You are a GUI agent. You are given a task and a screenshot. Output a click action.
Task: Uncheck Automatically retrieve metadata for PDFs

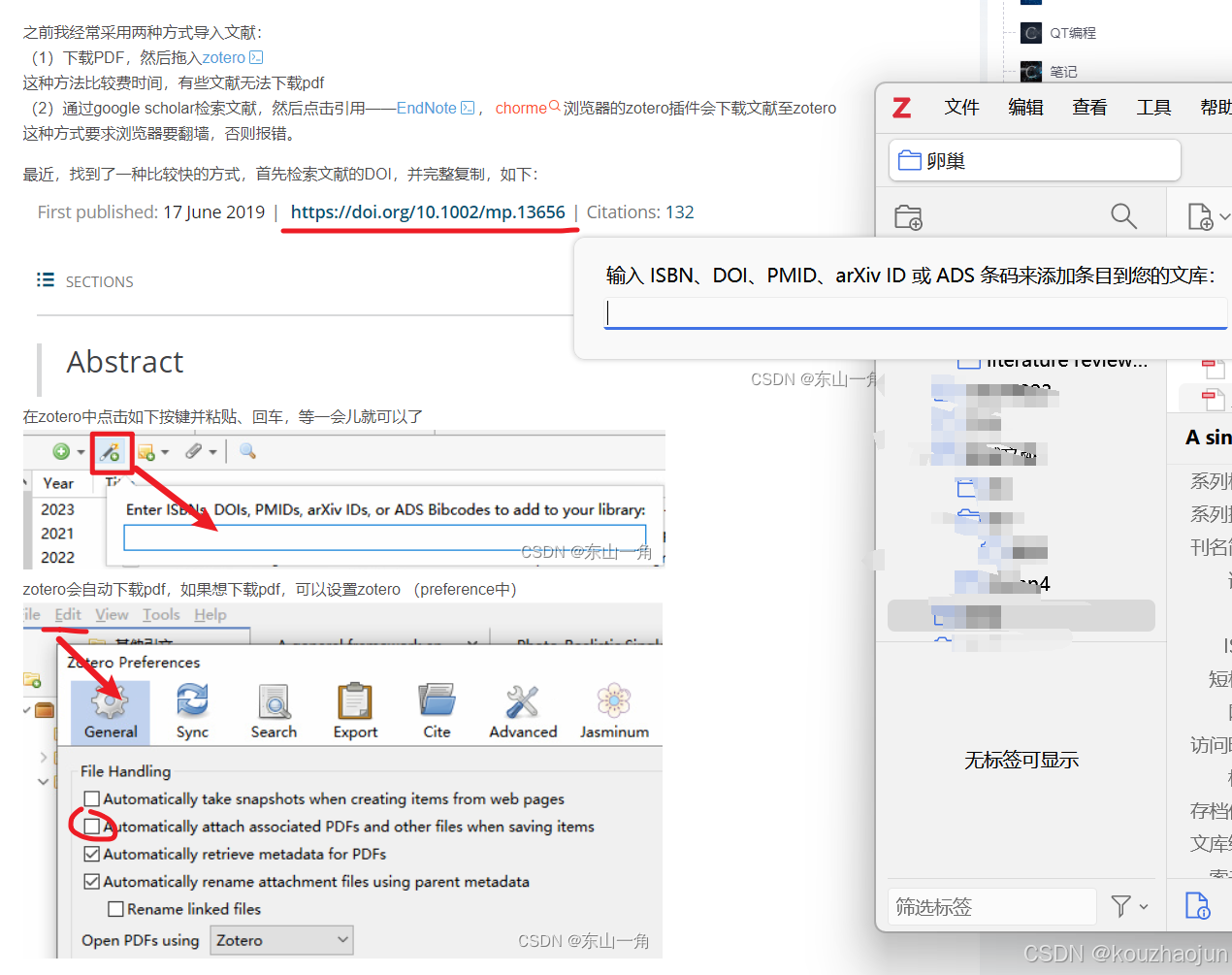click(x=91, y=854)
